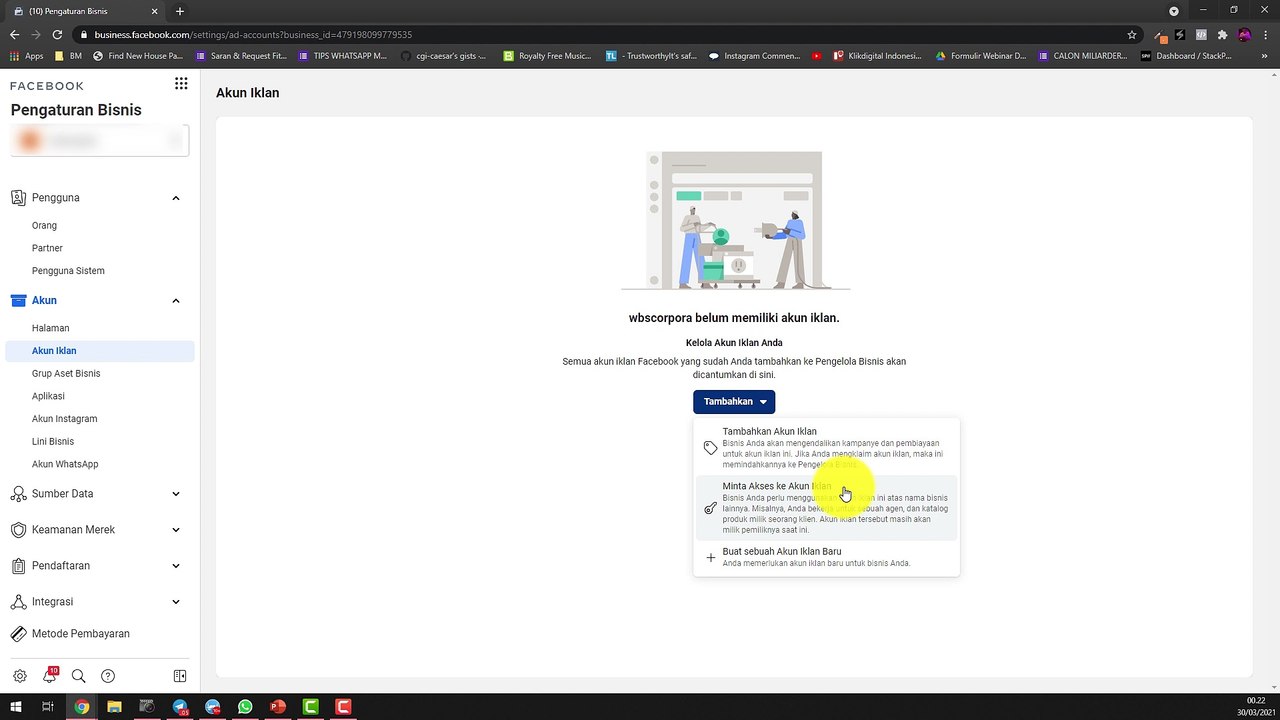
Task: Collapse the Akun section chevron
Action: click(176, 300)
